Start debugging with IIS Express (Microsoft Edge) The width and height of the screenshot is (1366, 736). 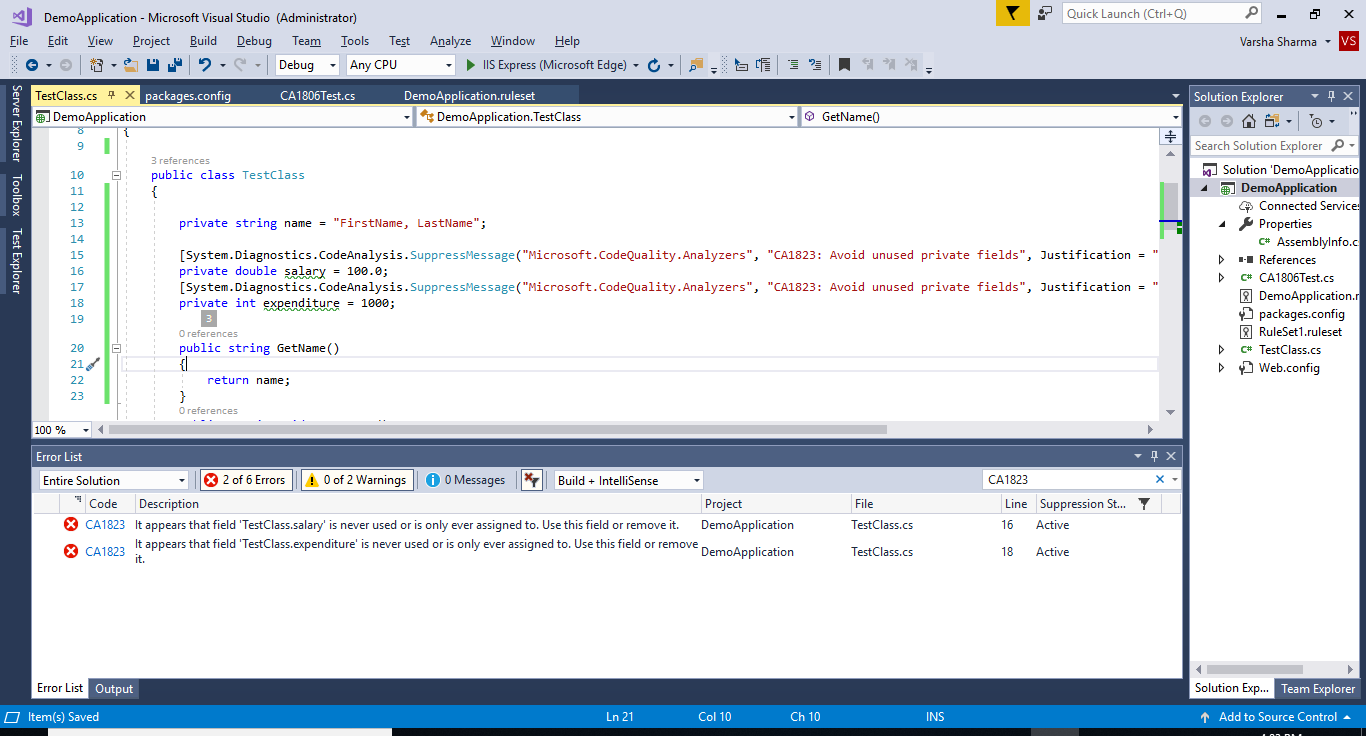tap(470, 64)
